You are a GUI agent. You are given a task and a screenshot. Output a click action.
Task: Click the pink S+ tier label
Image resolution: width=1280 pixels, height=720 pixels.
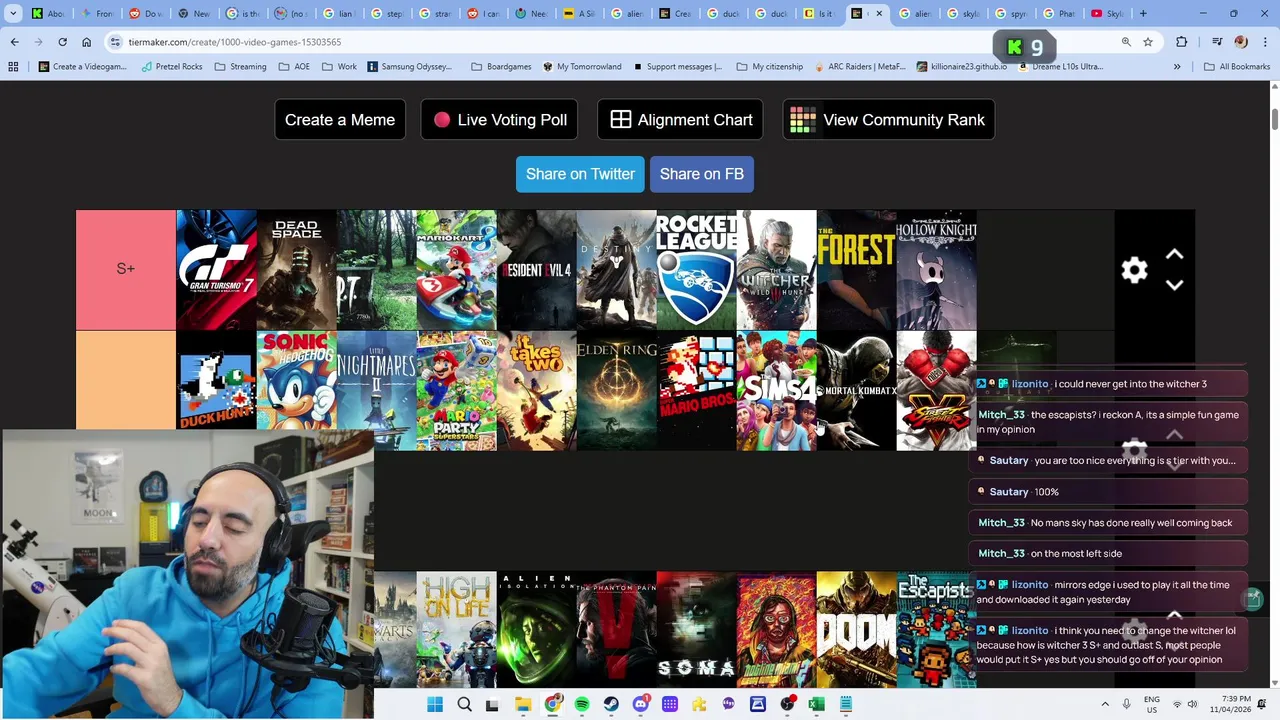[x=126, y=269]
